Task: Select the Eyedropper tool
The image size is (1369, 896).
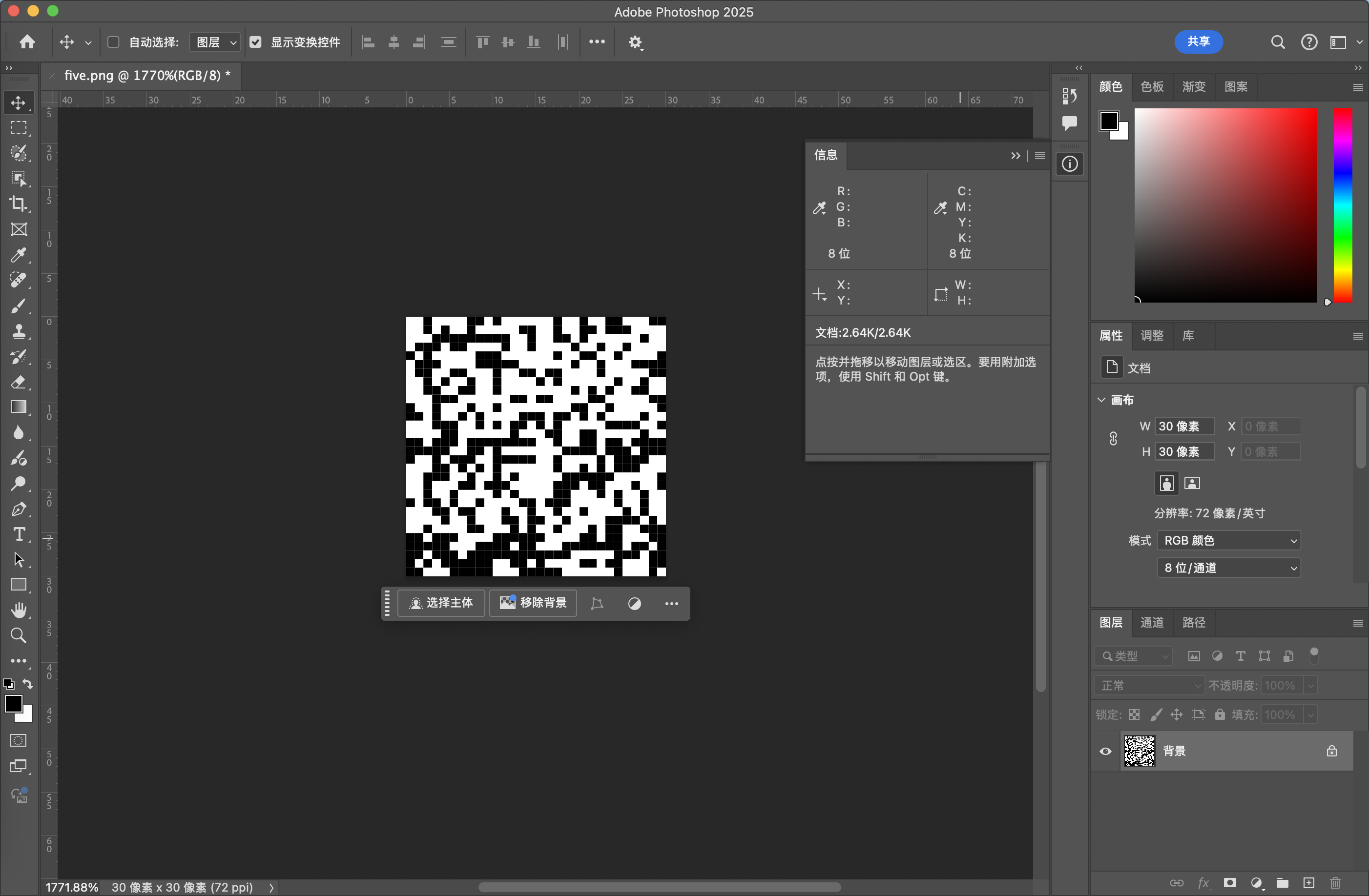Action: click(x=19, y=255)
